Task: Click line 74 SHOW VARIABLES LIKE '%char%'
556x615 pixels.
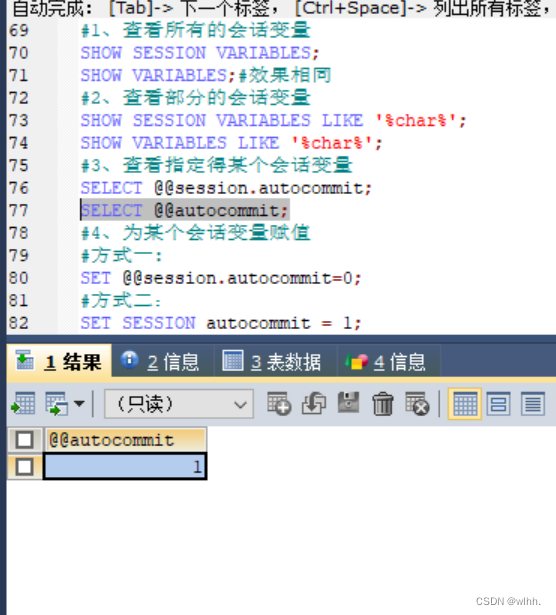Action: coord(231,143)
